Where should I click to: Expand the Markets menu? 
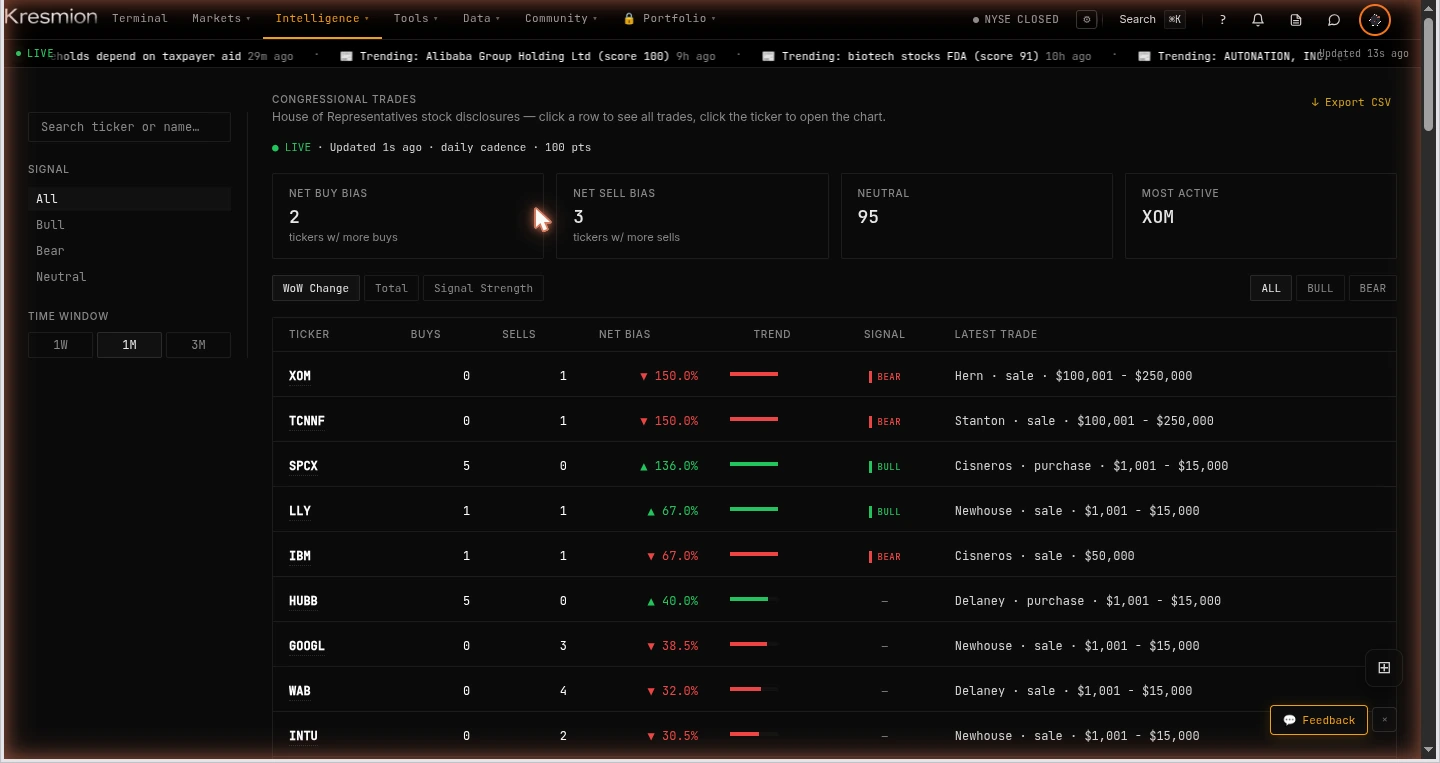221,18
